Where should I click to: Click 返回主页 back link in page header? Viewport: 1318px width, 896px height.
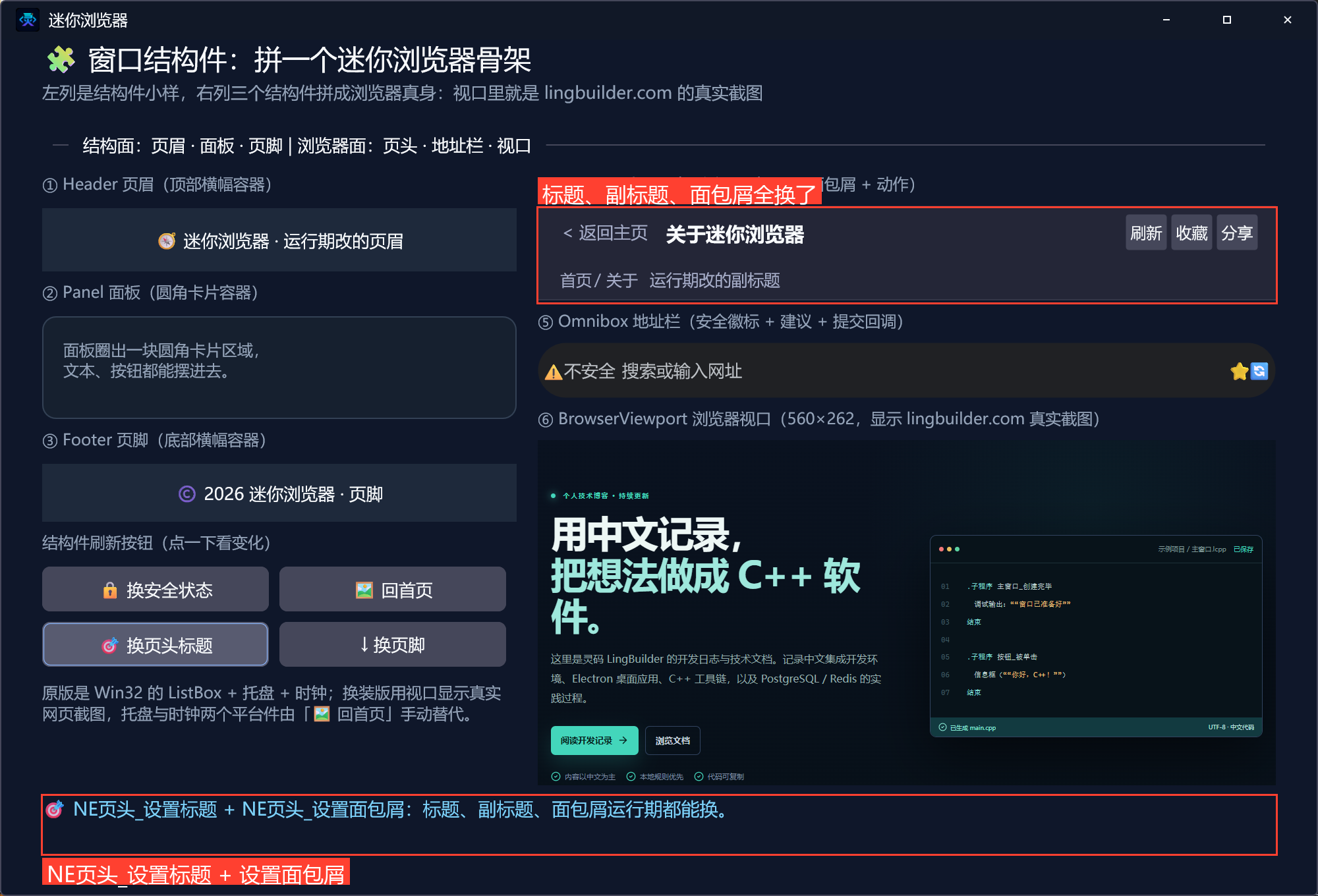pyautogui.click(x=605, y=233)
